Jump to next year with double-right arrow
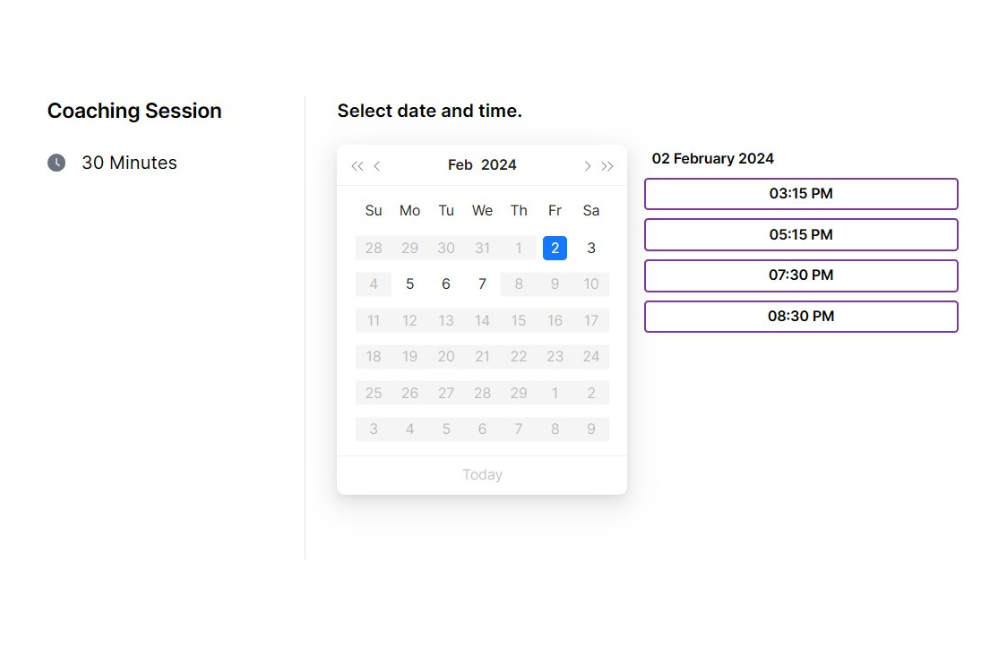 pos(607,166)
